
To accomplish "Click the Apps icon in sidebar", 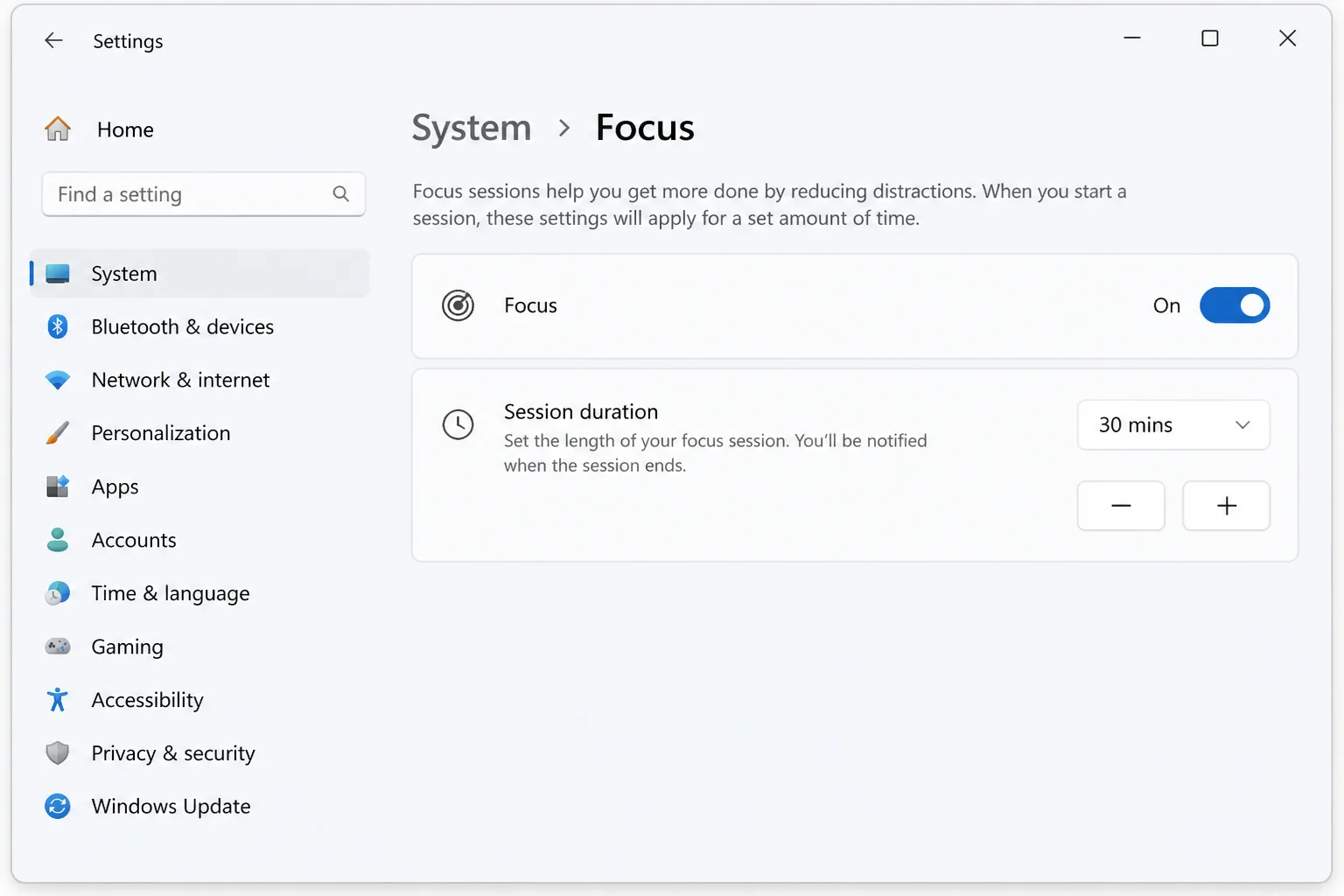I will (x=58, y=486).
